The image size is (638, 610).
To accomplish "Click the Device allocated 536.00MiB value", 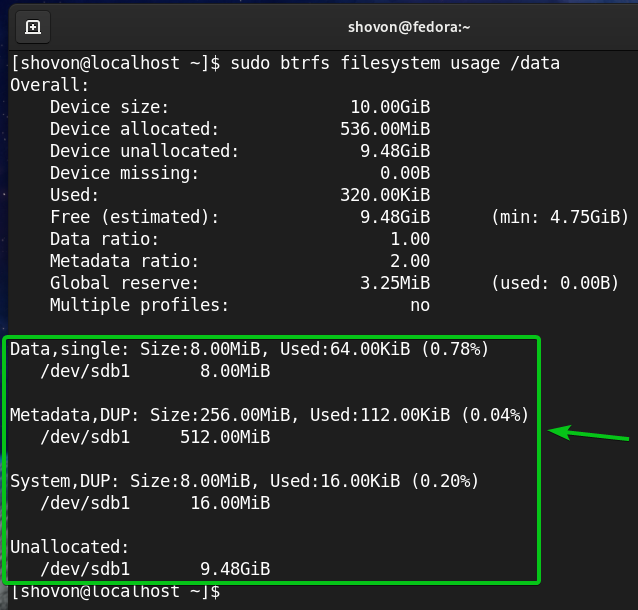I will pos(385,129).
